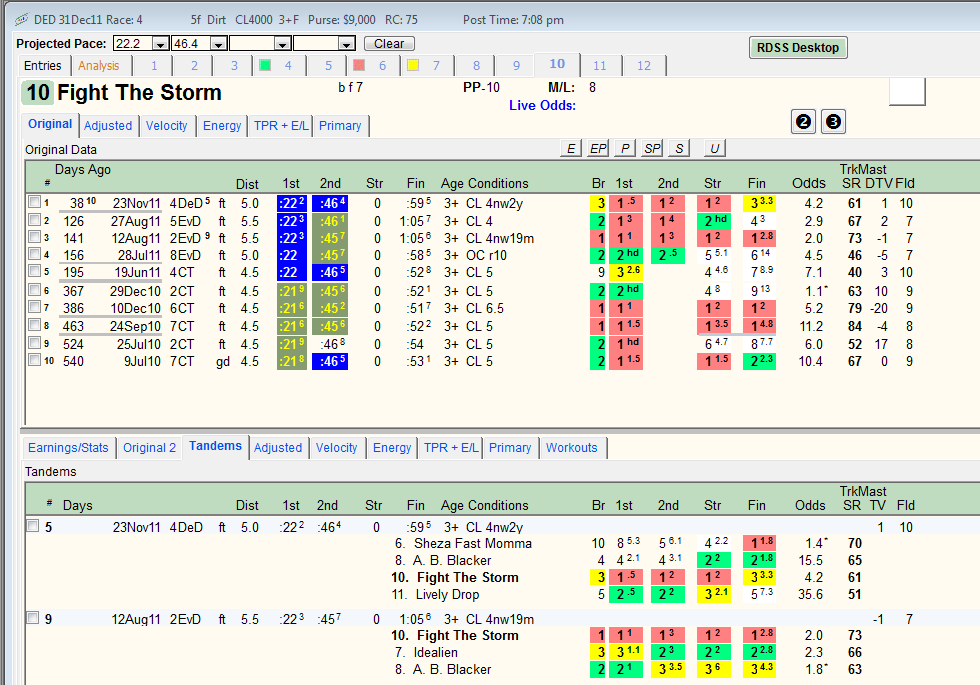Select horse tab 9
The height and width of the screenshot is (685, 980).
point(516,66)
